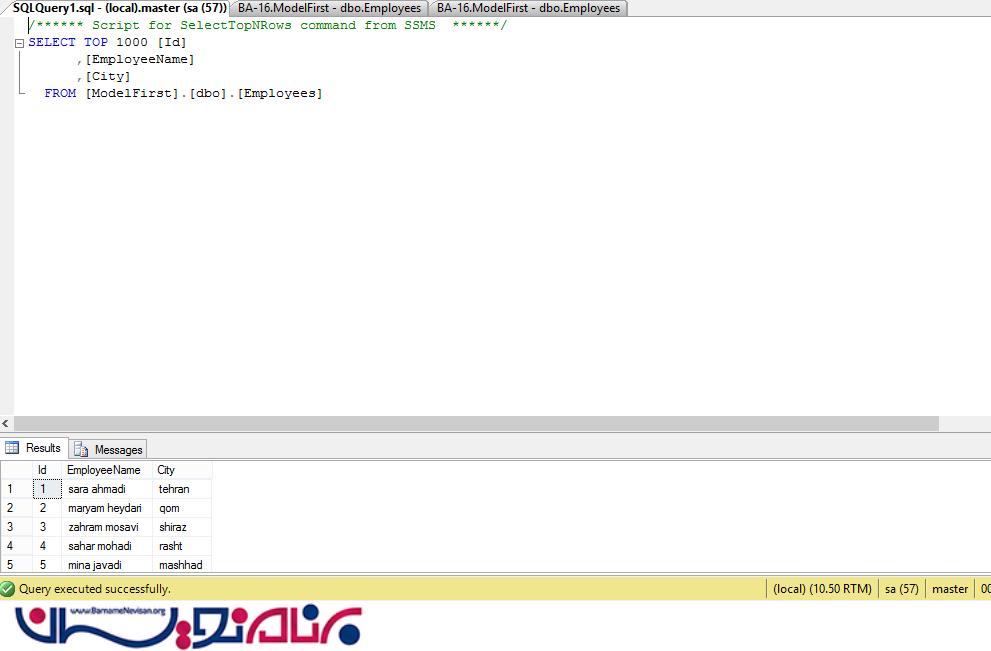This screenshot has width=991, height=651.
Task: Select the City column header
Action: (x=166, y=470)
